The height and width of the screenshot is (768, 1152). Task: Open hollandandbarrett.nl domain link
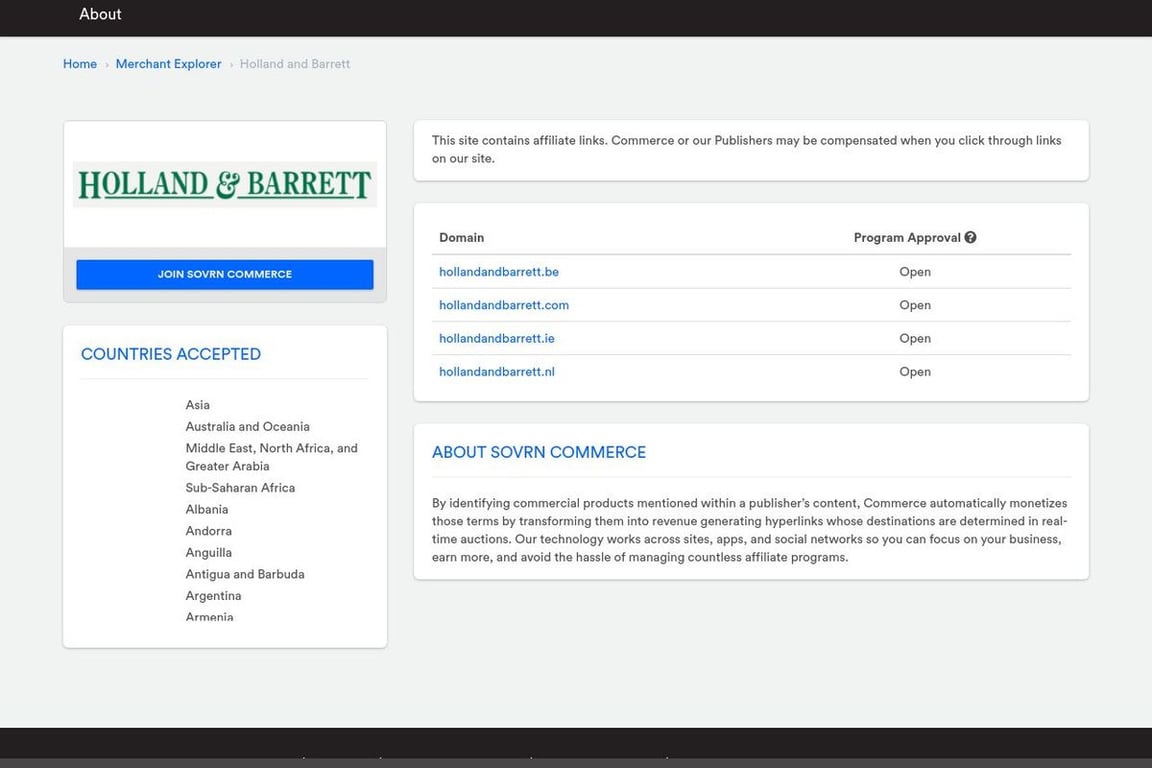(497, 372)
